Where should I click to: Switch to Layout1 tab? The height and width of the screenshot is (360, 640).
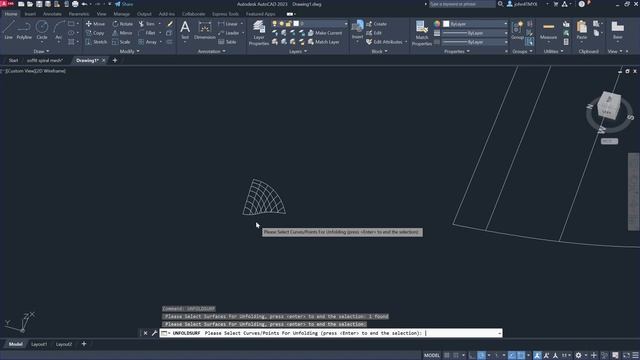click(x=39, y=344)
